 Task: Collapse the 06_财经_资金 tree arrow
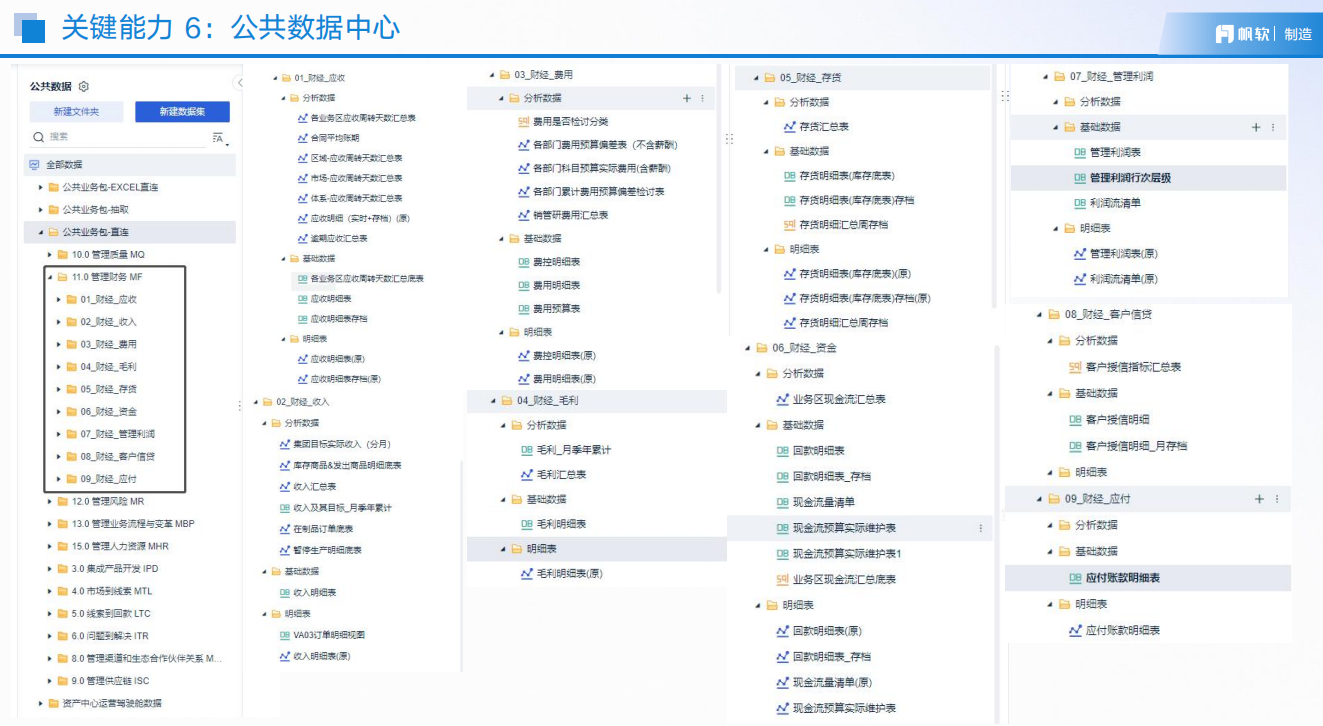pos(748,348)
